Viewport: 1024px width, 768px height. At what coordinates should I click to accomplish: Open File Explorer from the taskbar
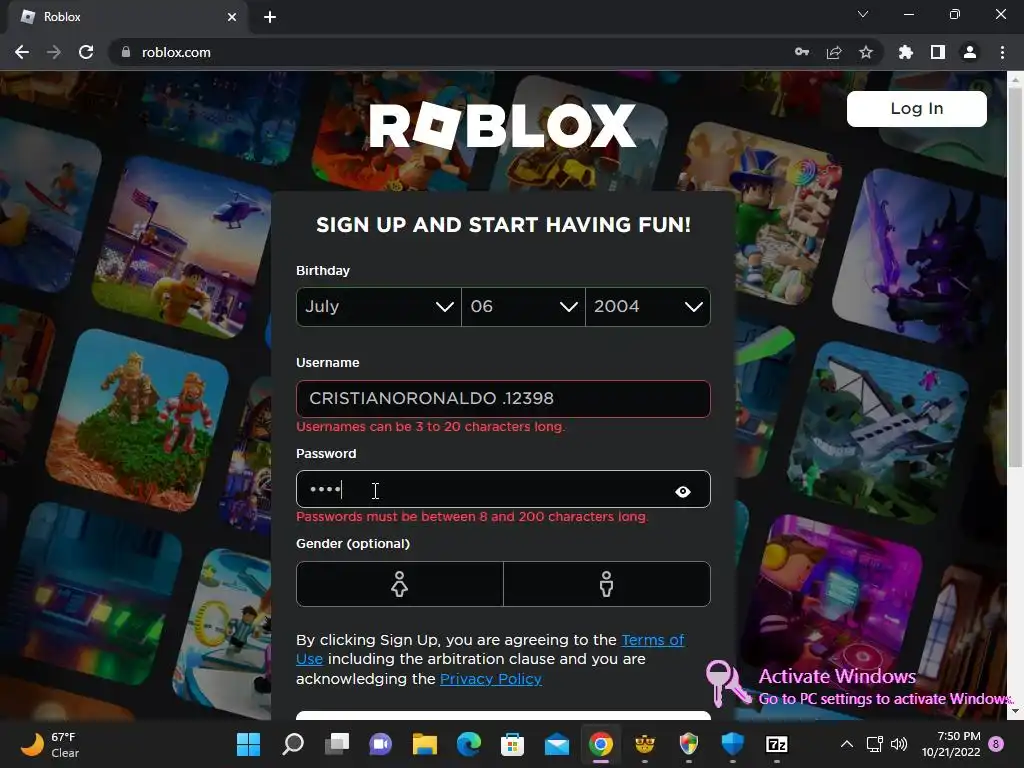[x=424, y=744]
